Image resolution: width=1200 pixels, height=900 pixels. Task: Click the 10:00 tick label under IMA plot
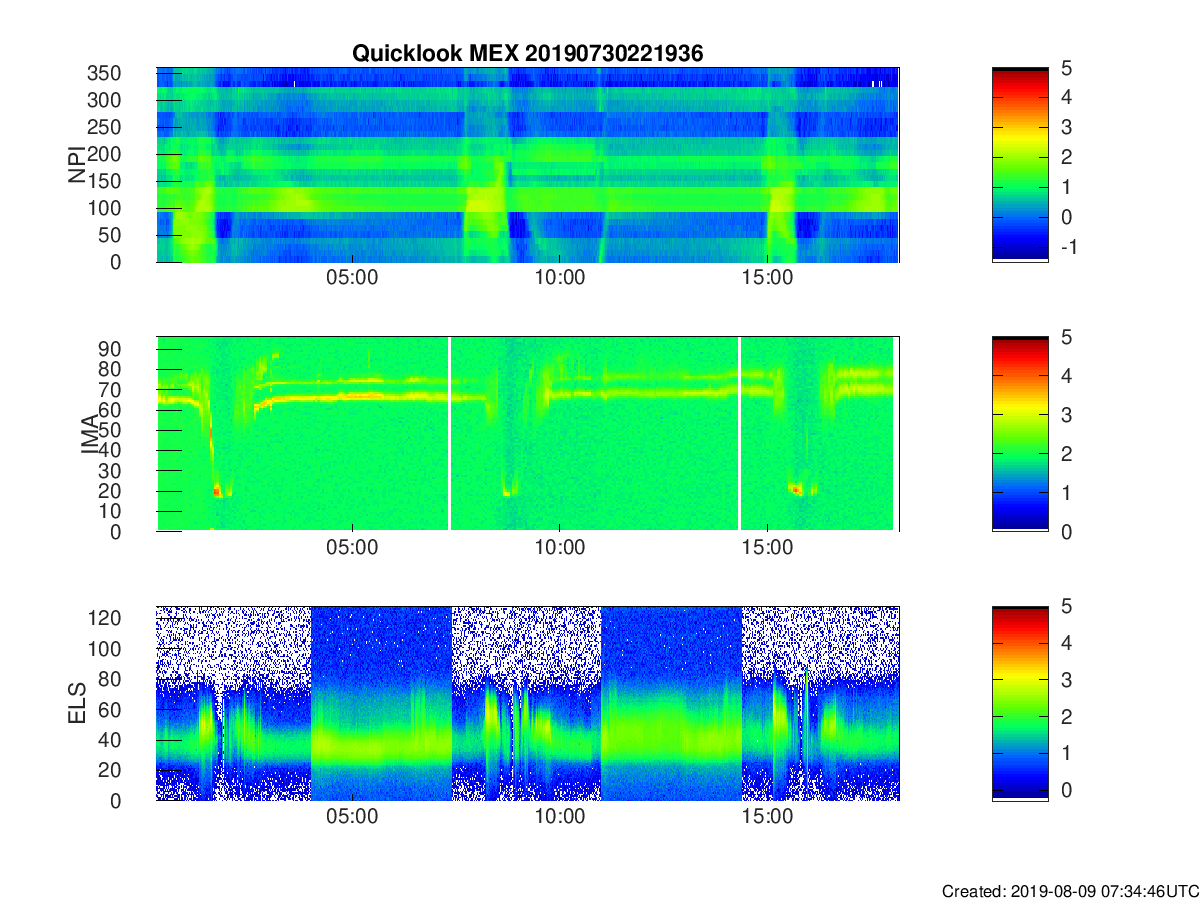coord(559,548)
